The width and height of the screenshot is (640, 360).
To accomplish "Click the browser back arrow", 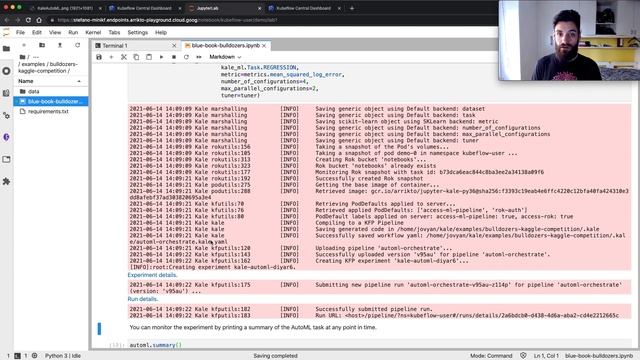I will point(7,20).
